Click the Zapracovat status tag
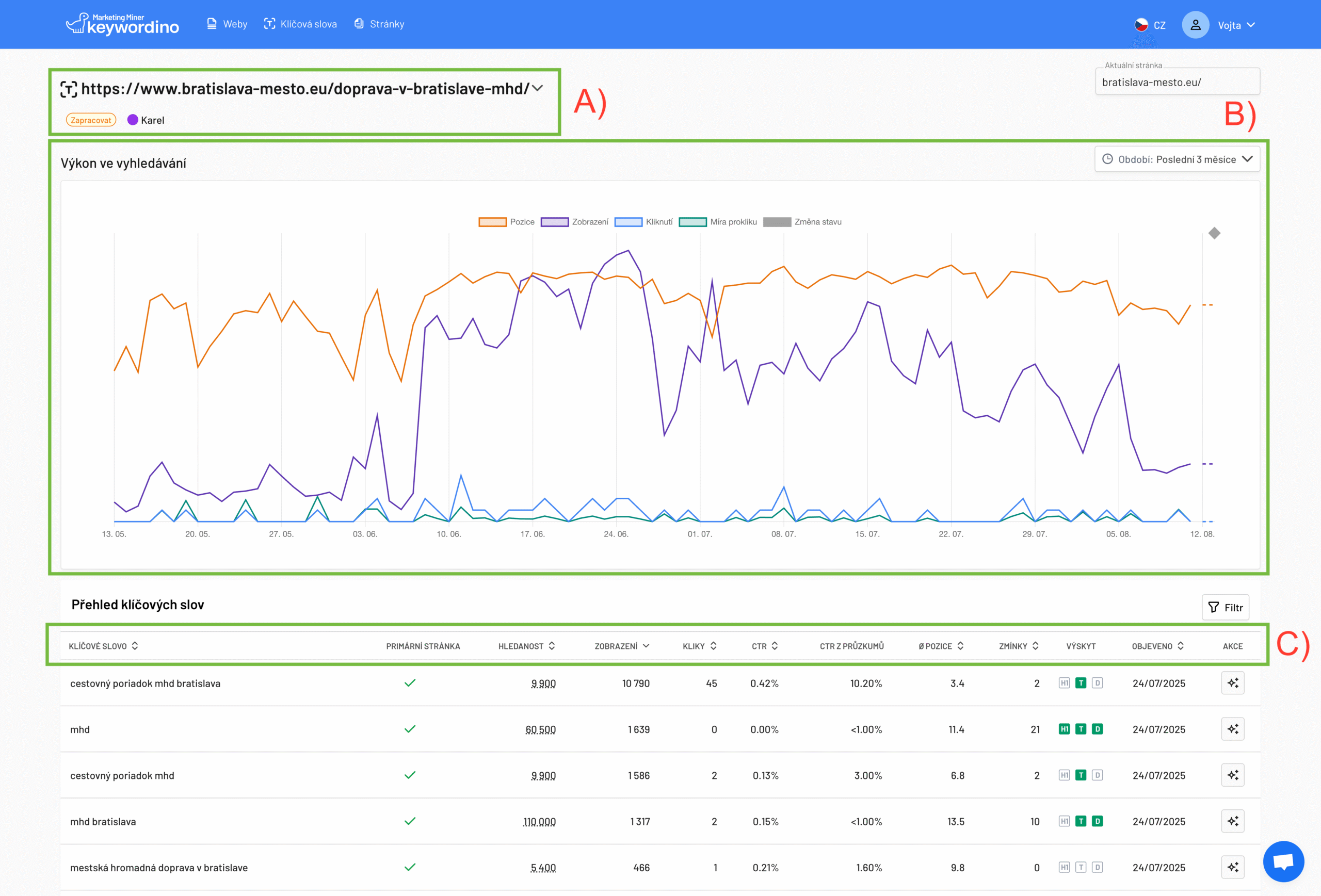 91,120
